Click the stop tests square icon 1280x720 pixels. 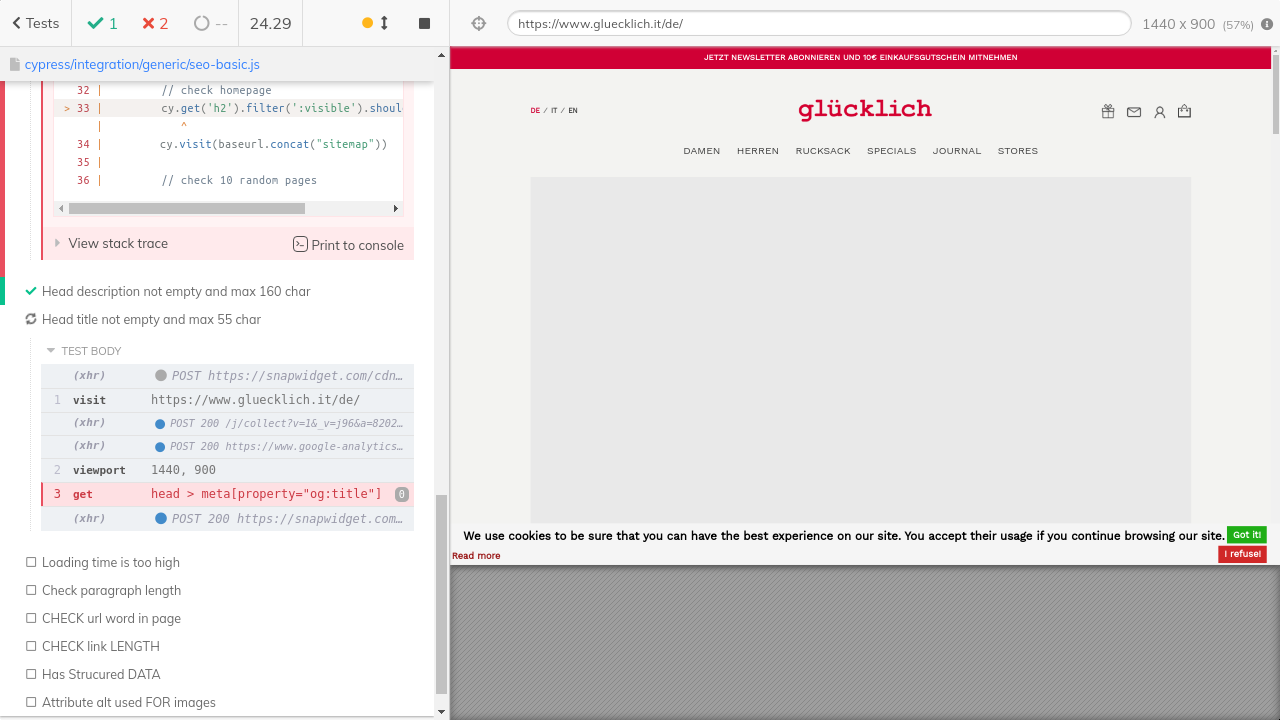424,23
